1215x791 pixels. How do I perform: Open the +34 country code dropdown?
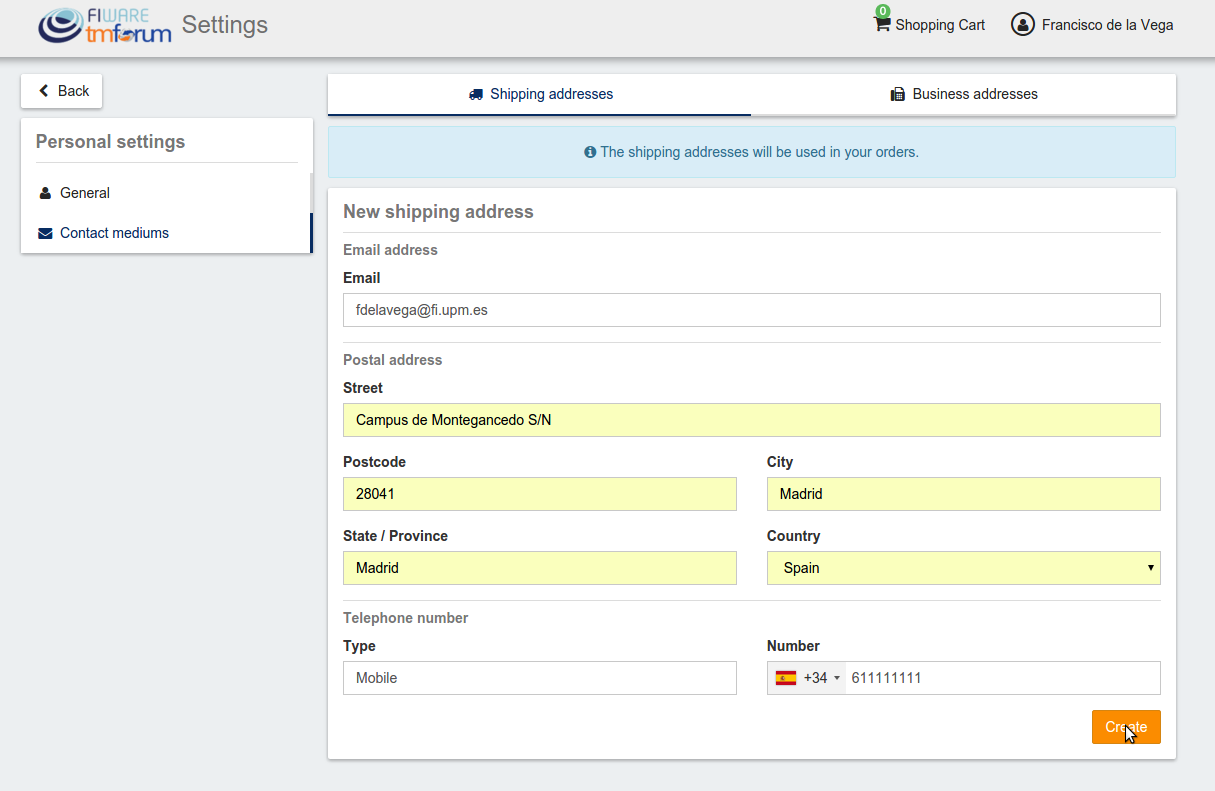click(x=807, y=678)
